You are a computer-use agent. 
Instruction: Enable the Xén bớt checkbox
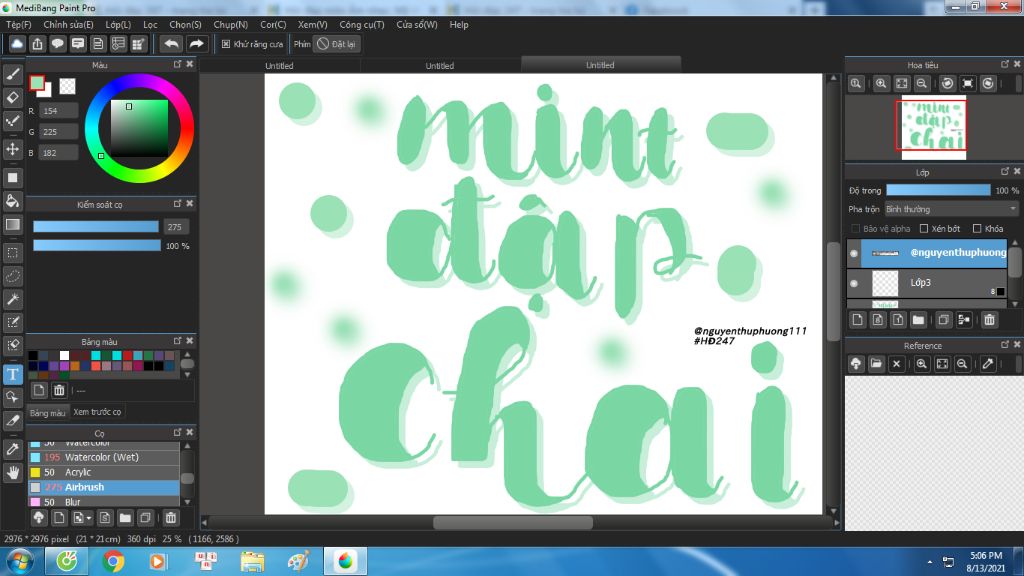[923, 229]
